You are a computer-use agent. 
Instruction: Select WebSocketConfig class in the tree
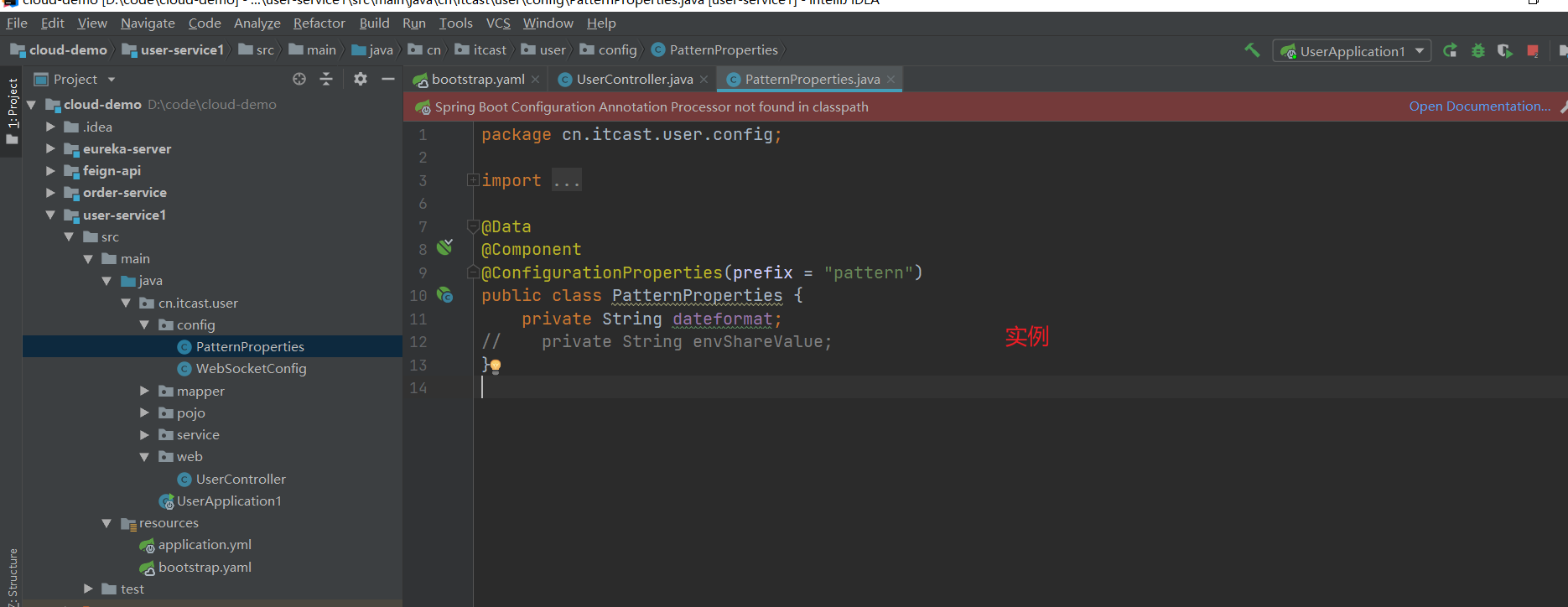(251, 369)
